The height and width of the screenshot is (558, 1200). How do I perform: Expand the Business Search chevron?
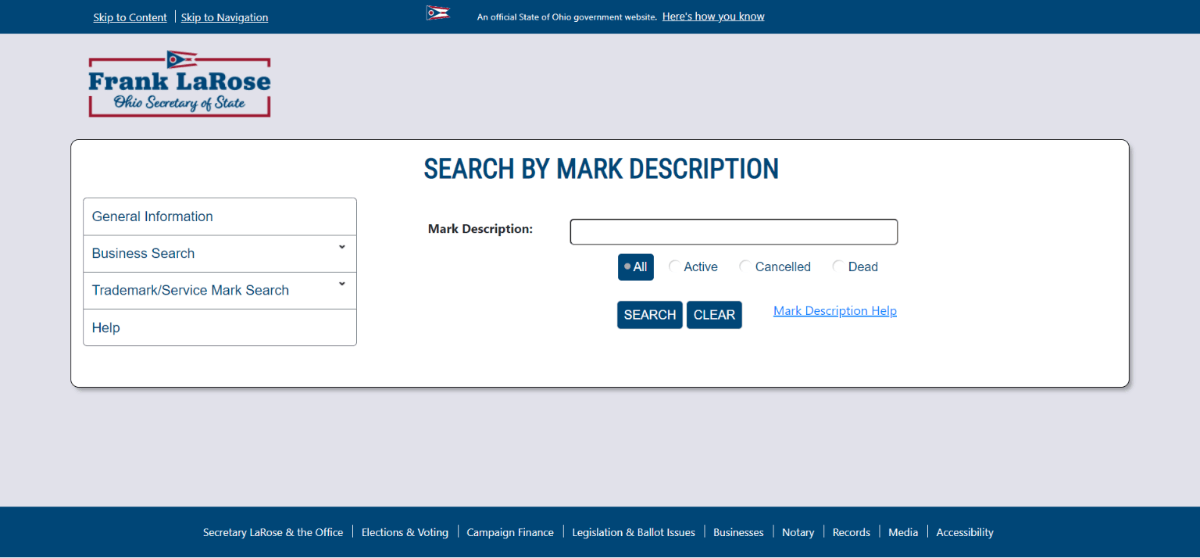[342, 247]
